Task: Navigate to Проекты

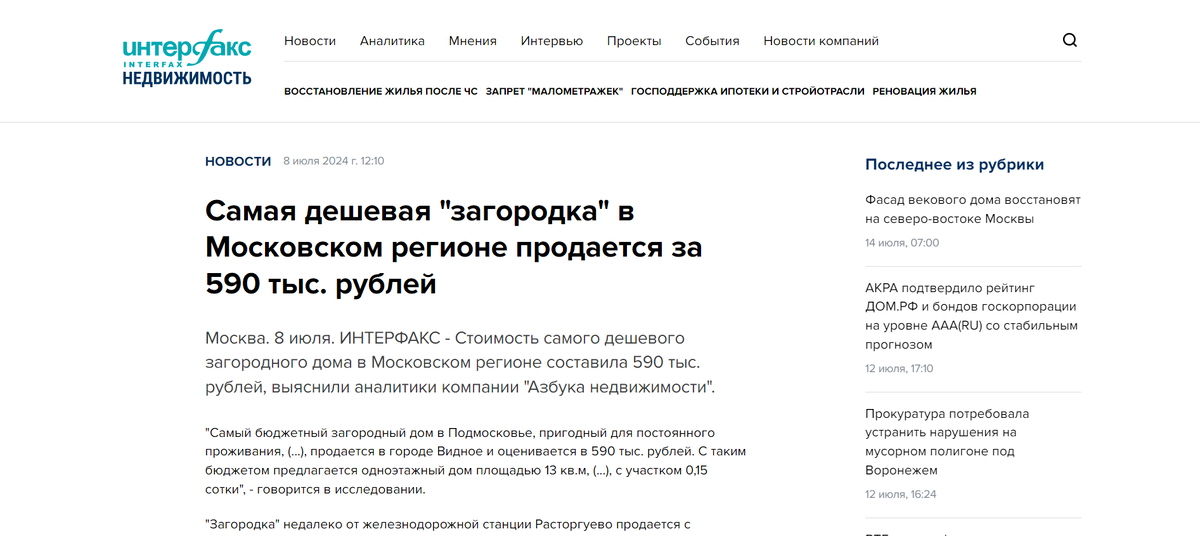Action: click(634, 41)
